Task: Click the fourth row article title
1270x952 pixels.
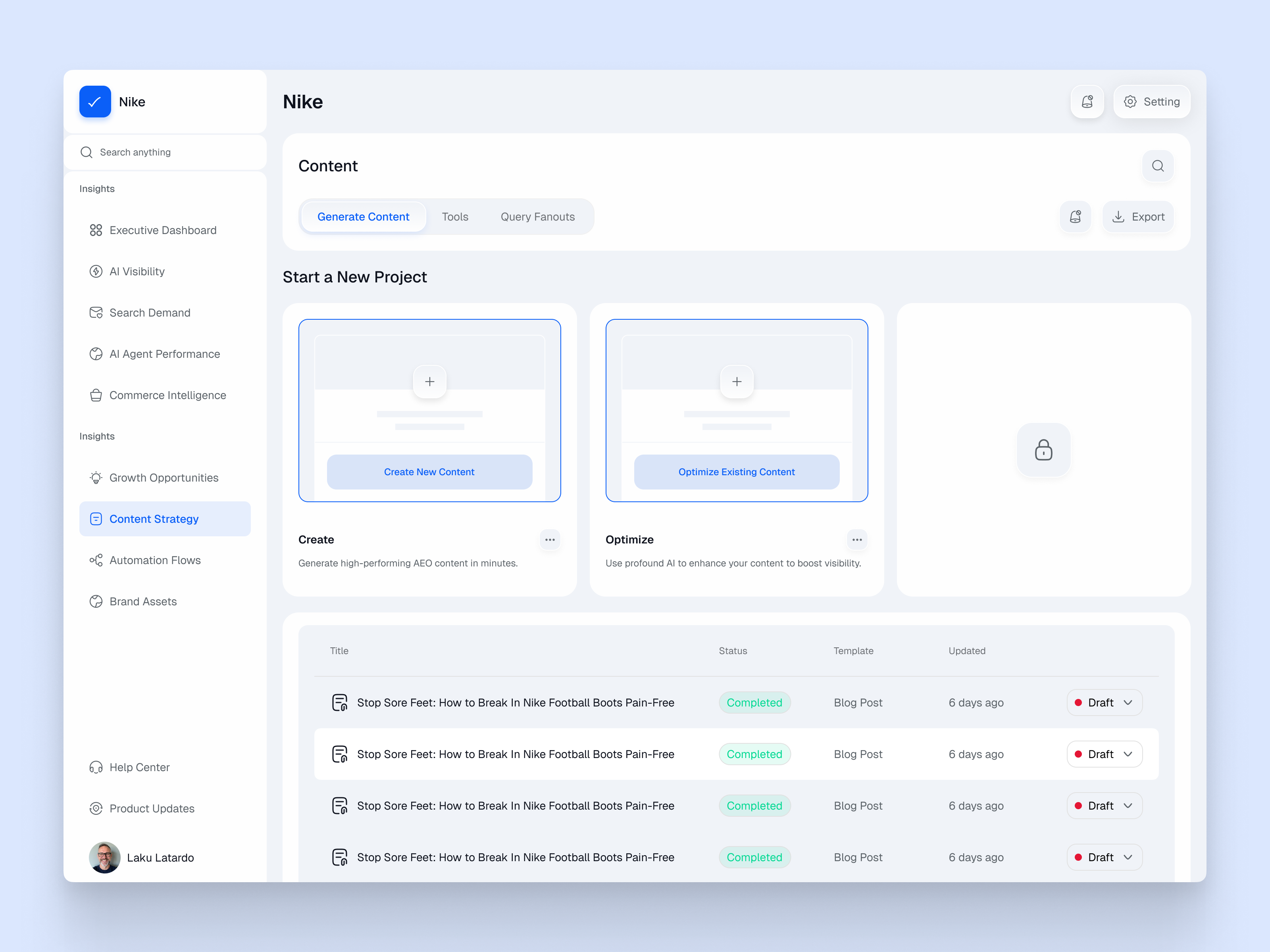Action: pos(516,857)
